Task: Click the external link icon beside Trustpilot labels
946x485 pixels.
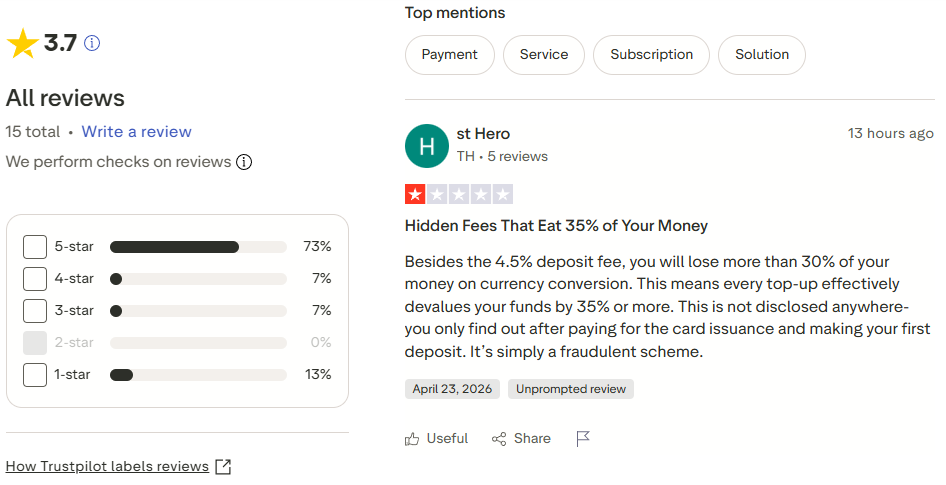Action: coord(224,467)
